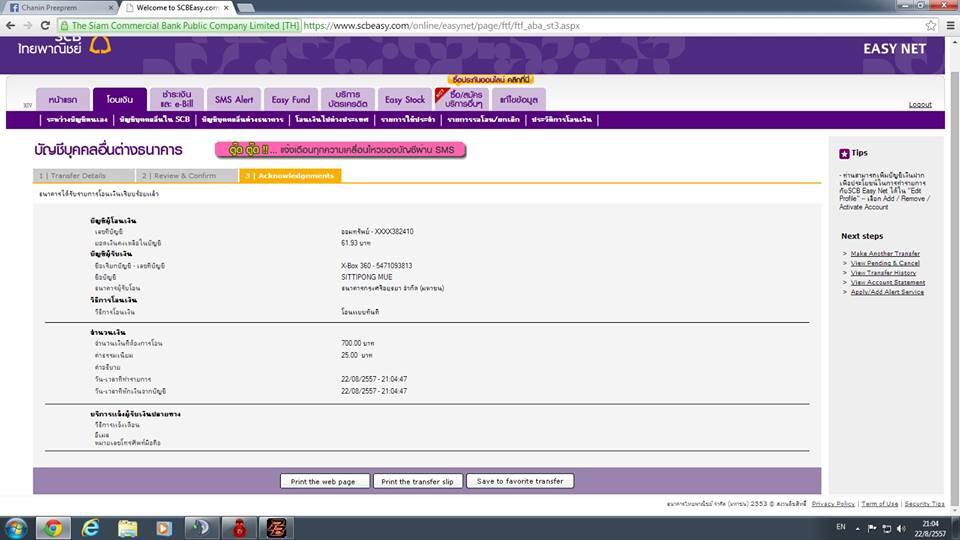
Task: Click the 700.00 transfer amount value
Action: pyautogui.click(x=357, y=343)
